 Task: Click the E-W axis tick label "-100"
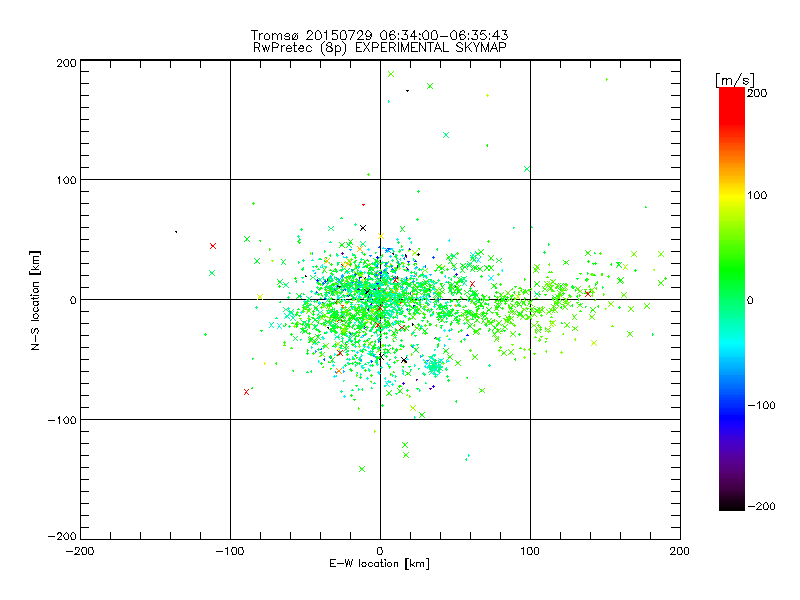230,552
